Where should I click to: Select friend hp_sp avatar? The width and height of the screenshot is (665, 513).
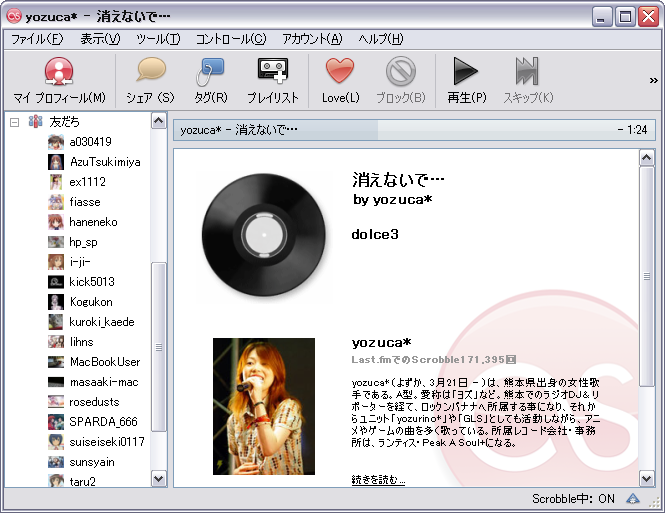tap(56, 242)
